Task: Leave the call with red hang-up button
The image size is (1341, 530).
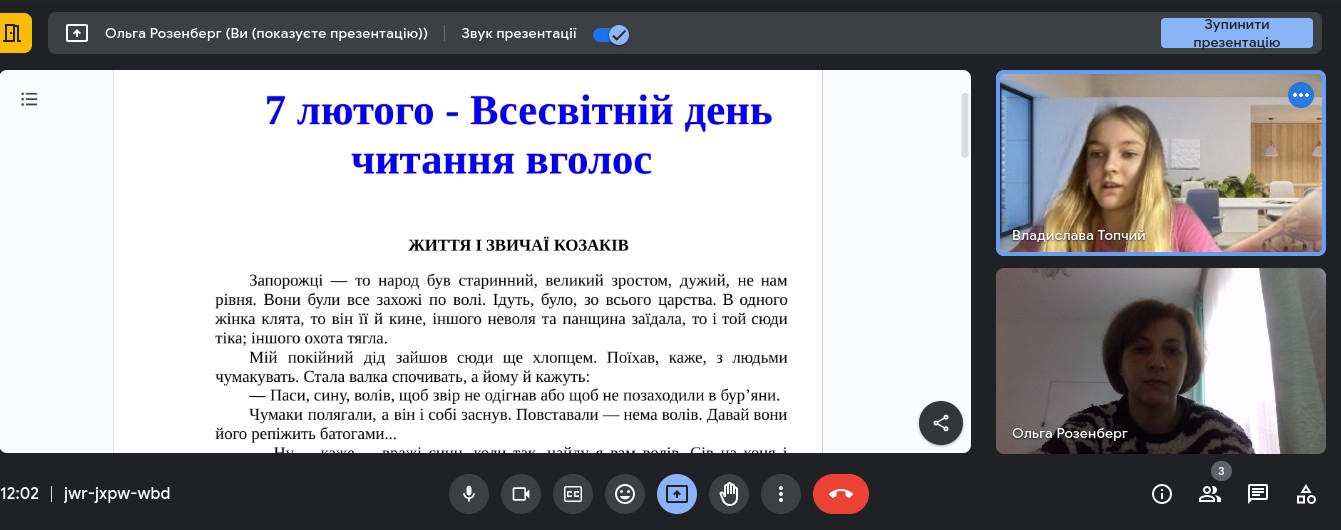Action: 840,494
